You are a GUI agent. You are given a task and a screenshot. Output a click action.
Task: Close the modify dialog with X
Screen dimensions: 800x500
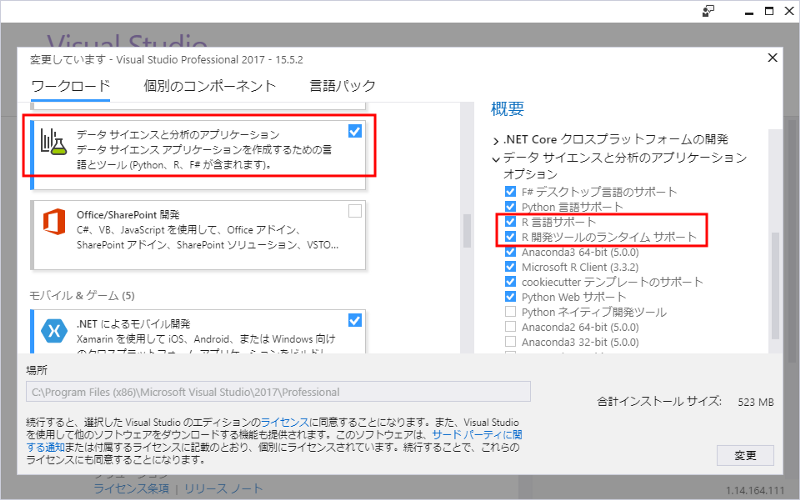coord(772,58)
